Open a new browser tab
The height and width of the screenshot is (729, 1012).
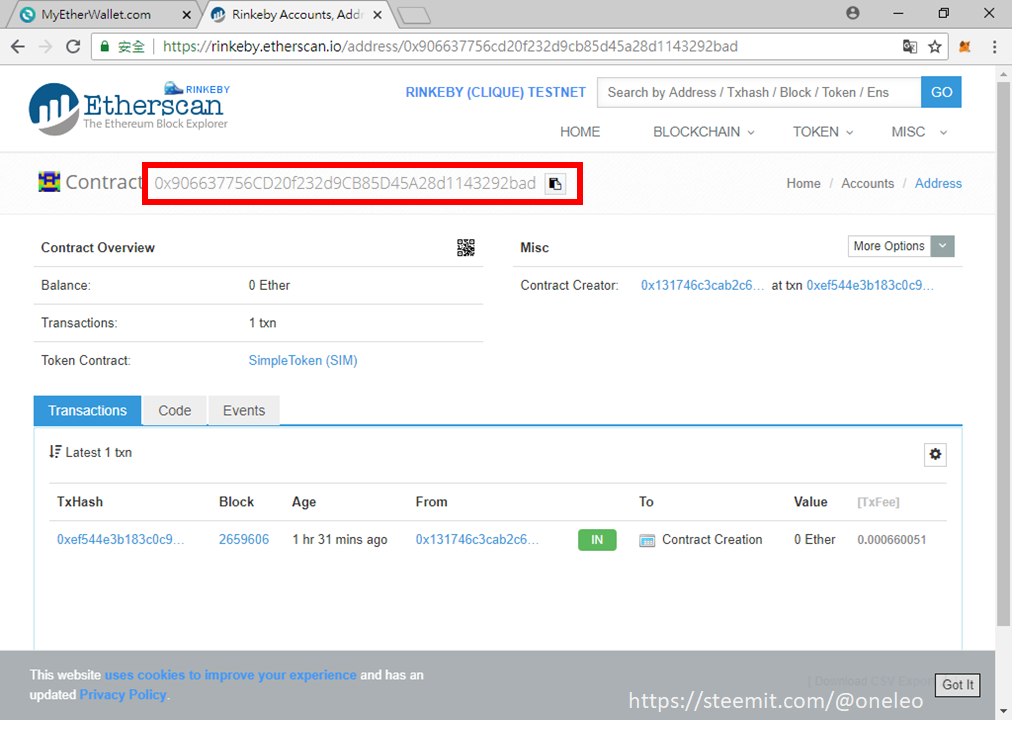[x=414, y=15]
